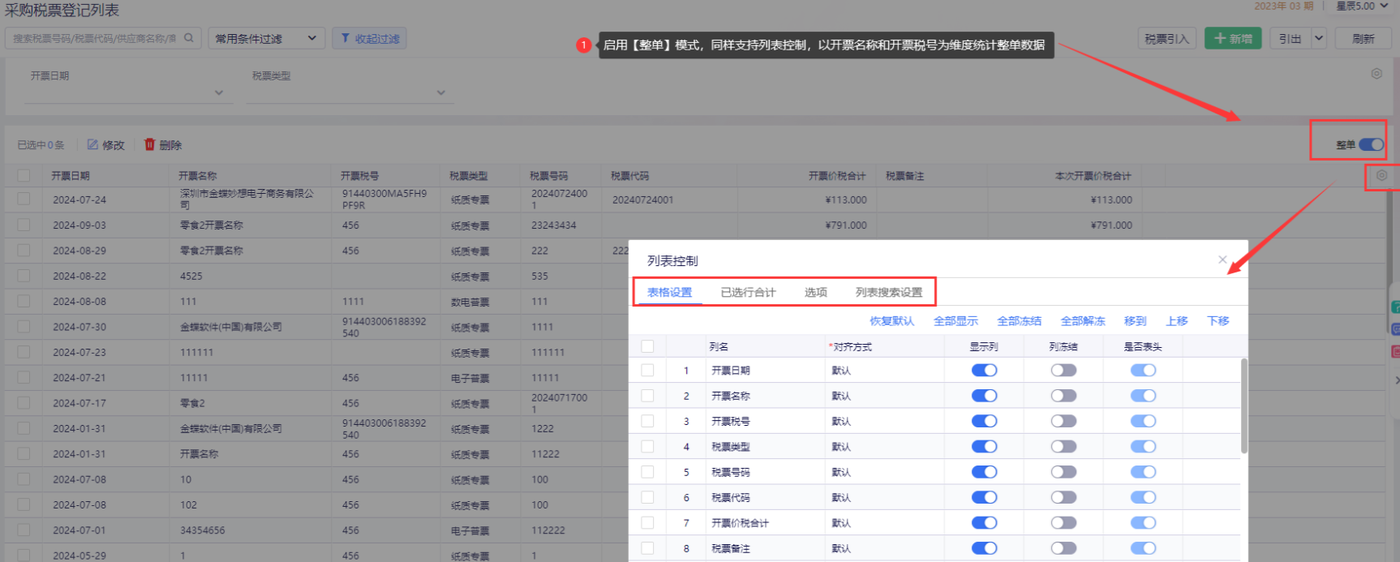Viewport: 1400px width, 562px height.
Task: Click the green 新增 plus button
Action: pos(1233,39)
